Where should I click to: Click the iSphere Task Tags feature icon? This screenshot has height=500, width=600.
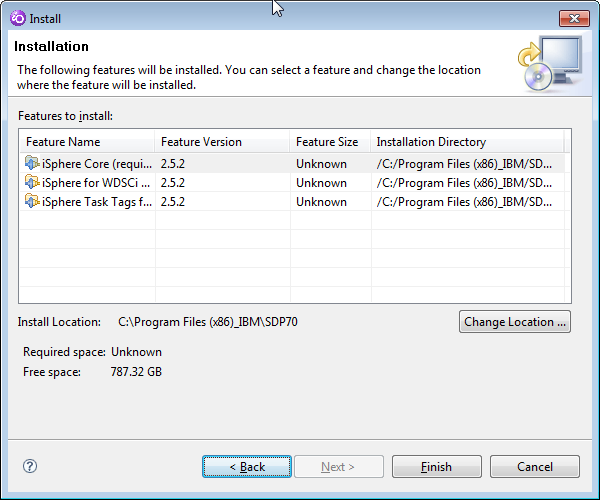pos(32,201)
